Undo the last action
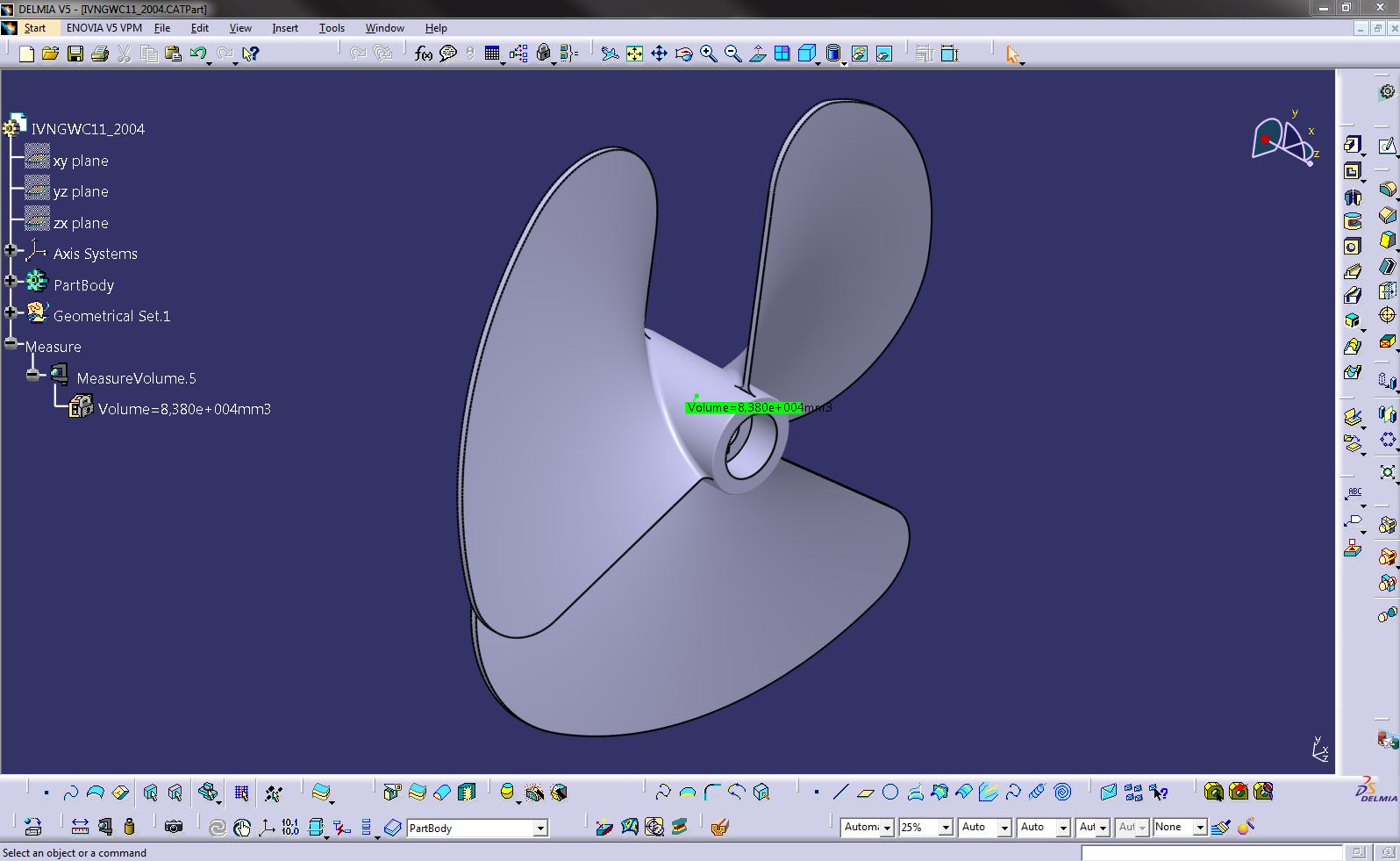Screen dimensions: 1400x861 pos(197,54)
